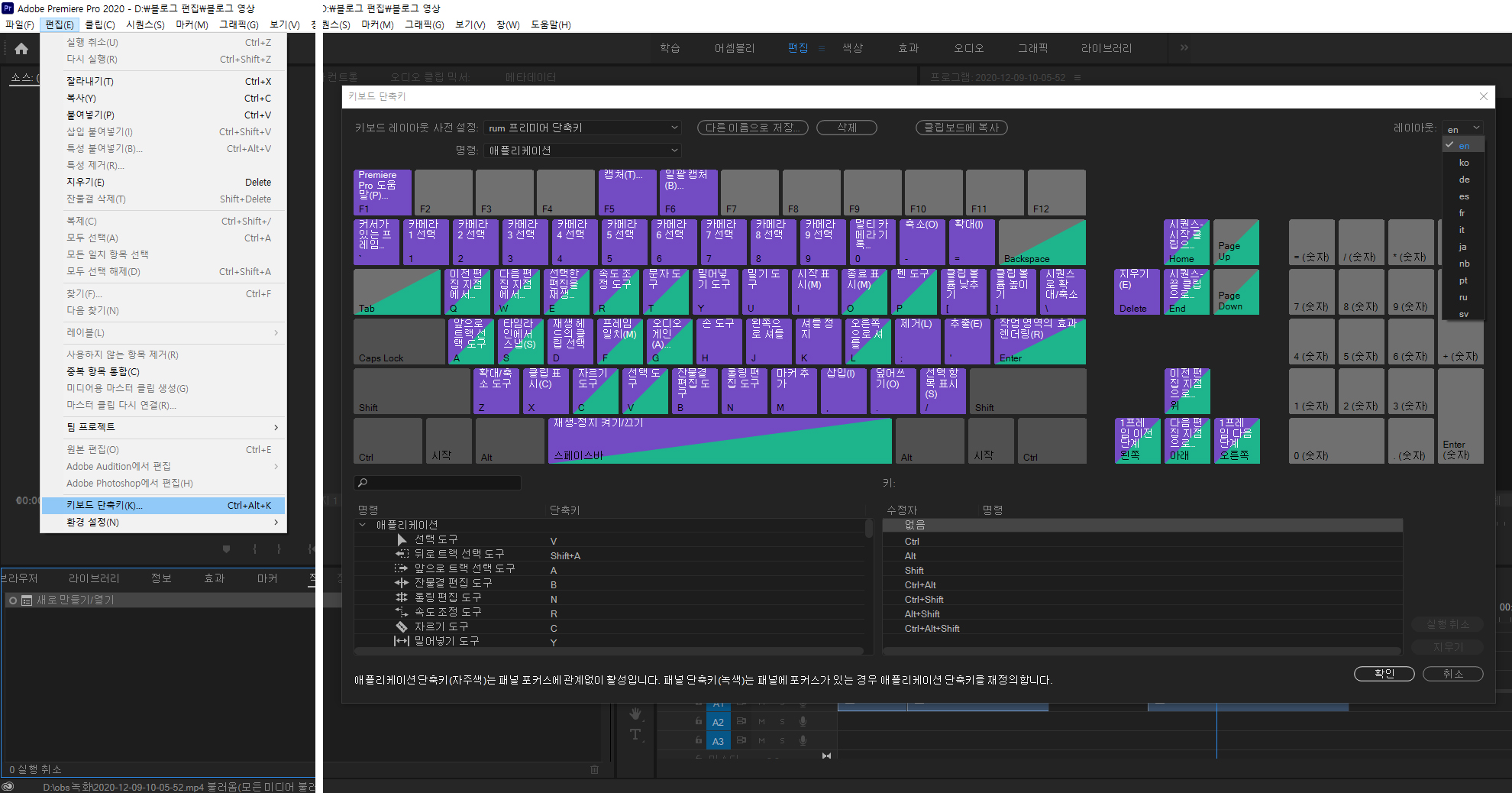This screenshot has height=793, width=1512.
Task: Click the 롤링 편집 도구 icon
Action: (x=402, y=597)
